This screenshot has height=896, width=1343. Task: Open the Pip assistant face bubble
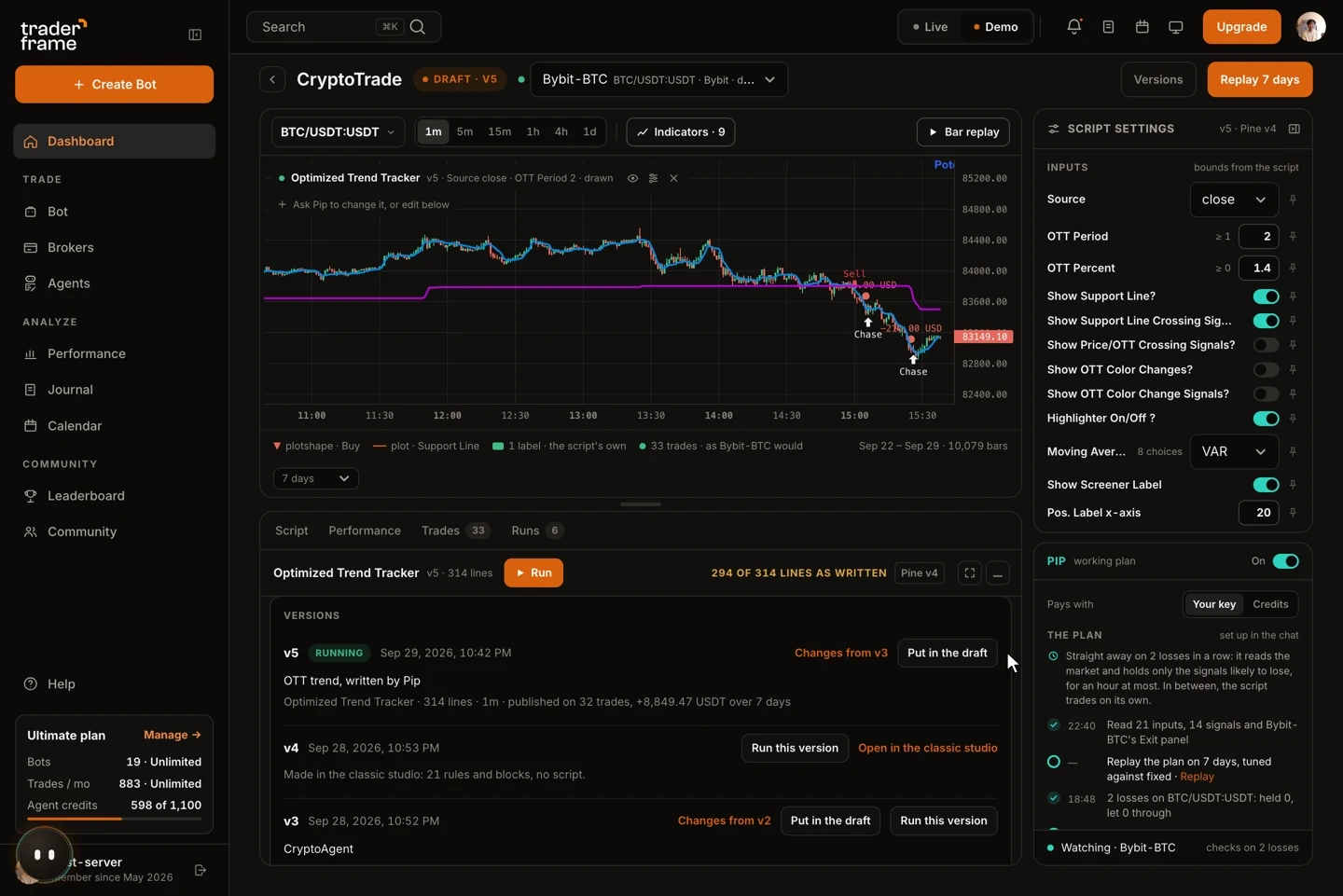44,854
